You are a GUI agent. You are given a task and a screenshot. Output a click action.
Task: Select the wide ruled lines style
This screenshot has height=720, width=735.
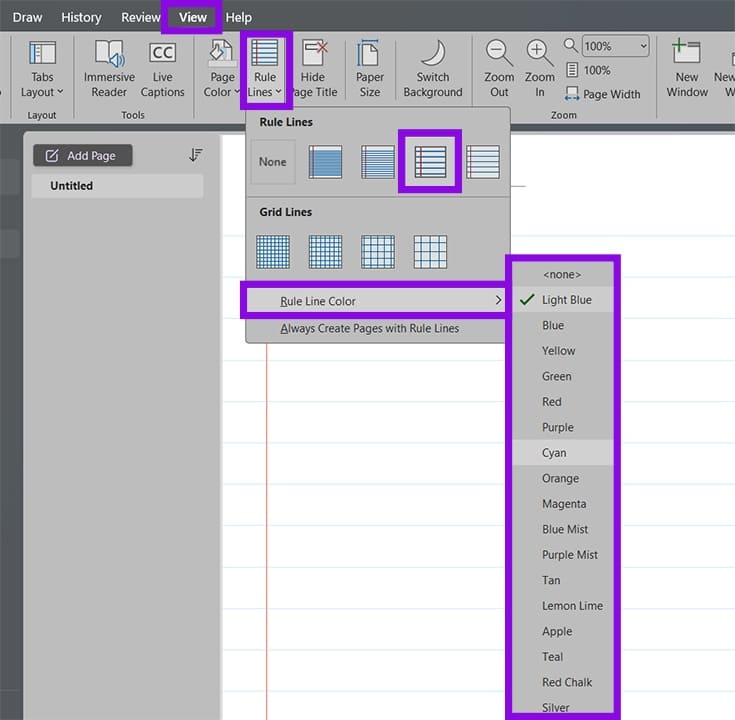(x=483, y=162)
